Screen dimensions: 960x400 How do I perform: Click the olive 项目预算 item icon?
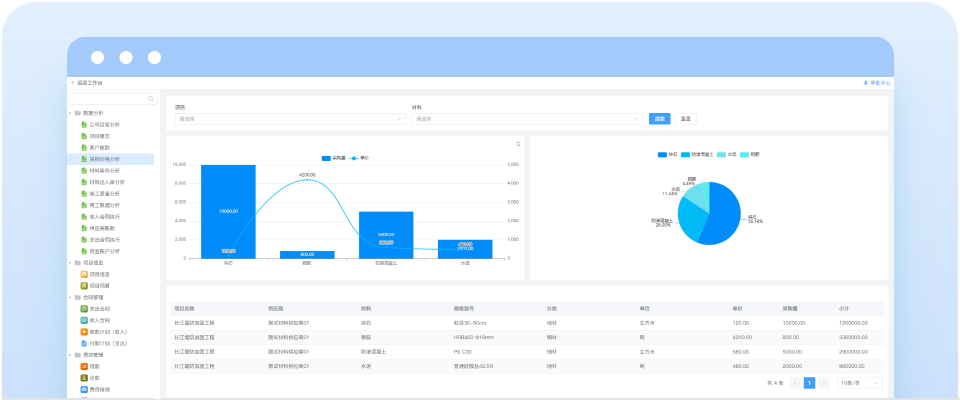click(x=84, y=285)
